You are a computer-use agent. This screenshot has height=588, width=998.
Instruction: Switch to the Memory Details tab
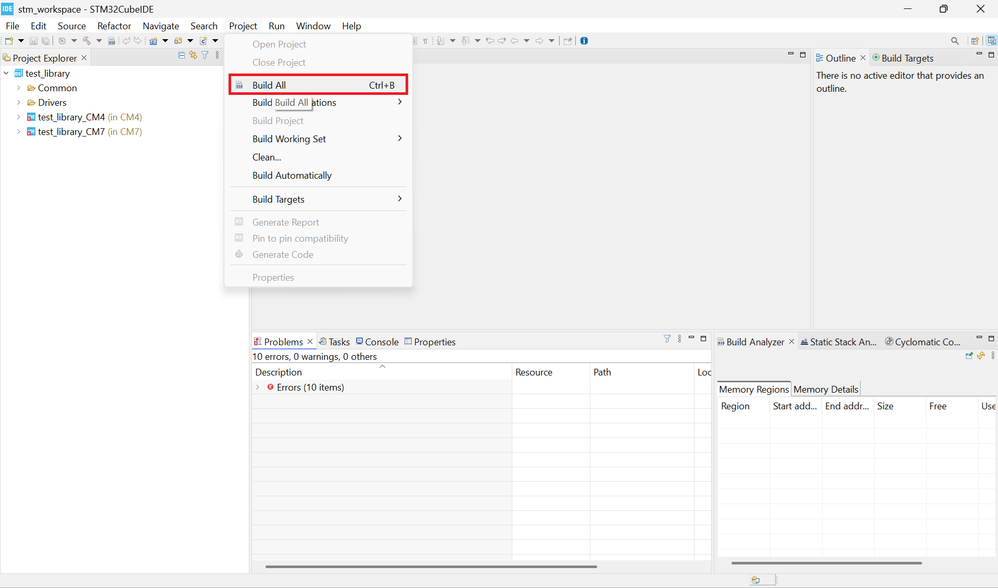[826, 389]
